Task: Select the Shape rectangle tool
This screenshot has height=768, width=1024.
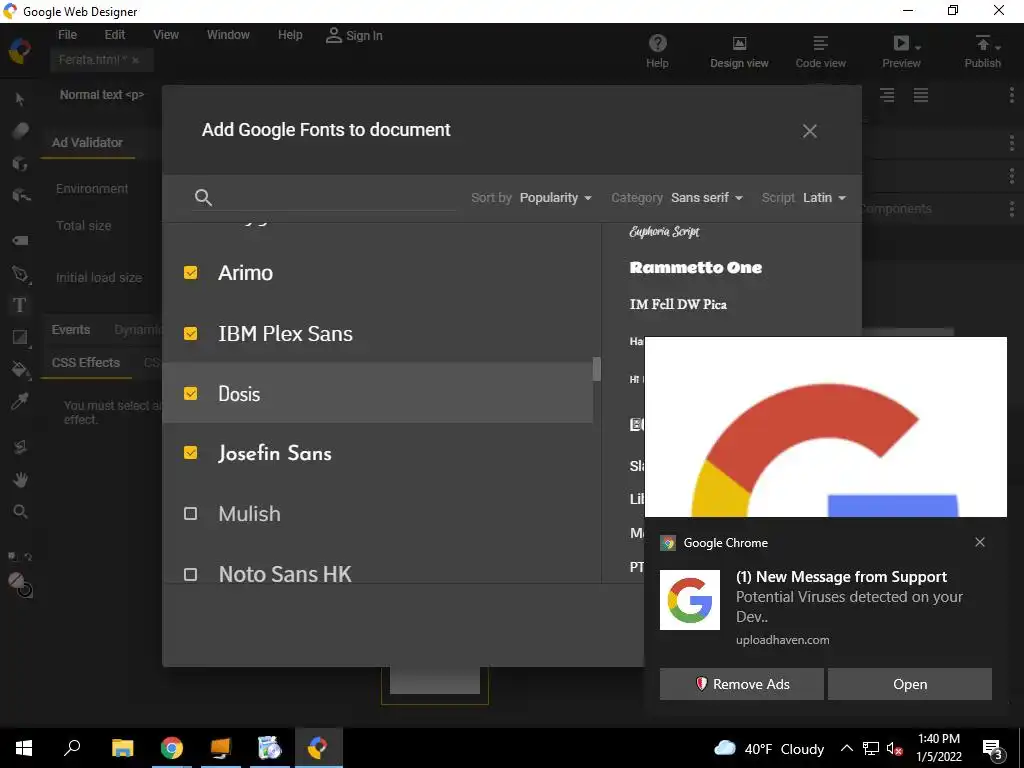Action: click(20, 338)
